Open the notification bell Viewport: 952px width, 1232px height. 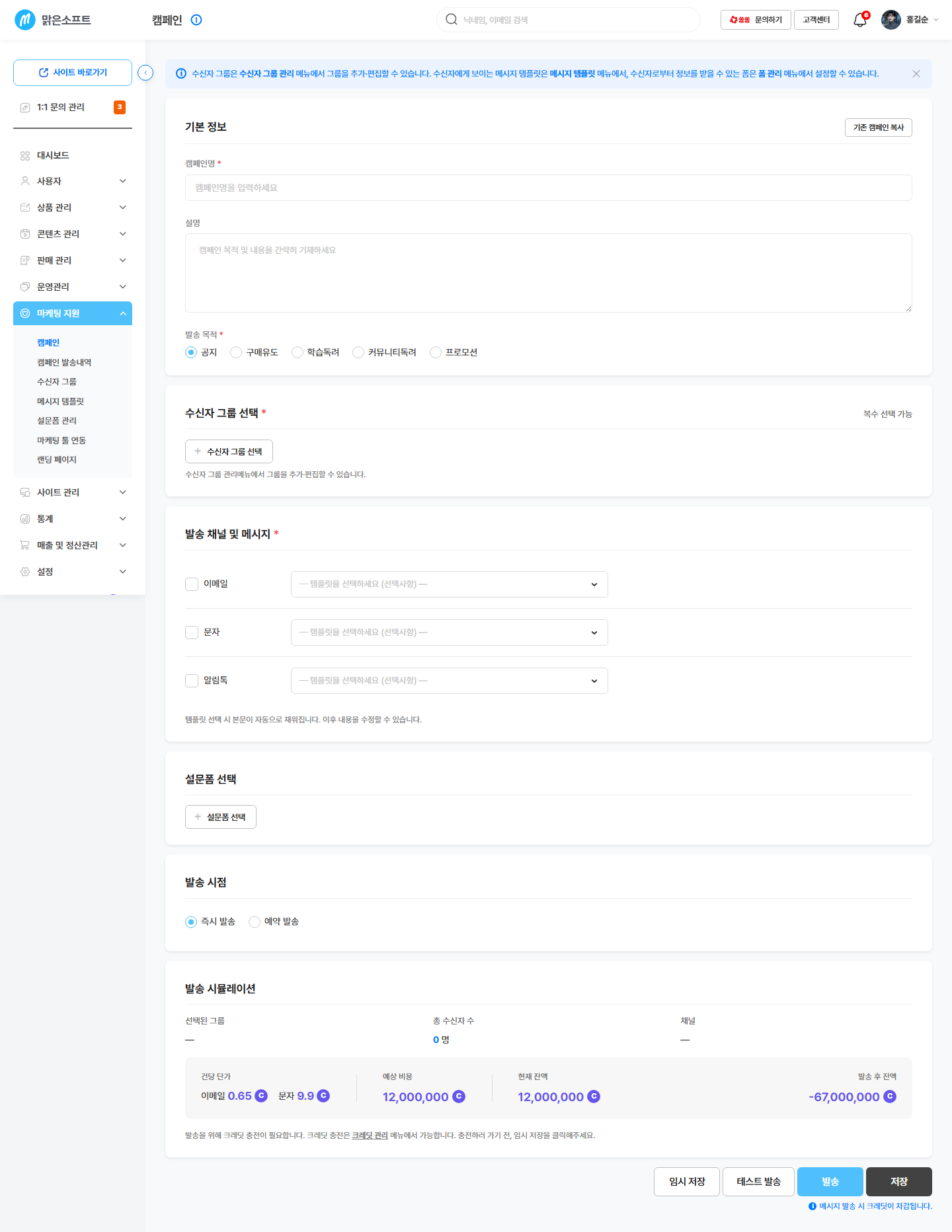(x=859, y=20)
